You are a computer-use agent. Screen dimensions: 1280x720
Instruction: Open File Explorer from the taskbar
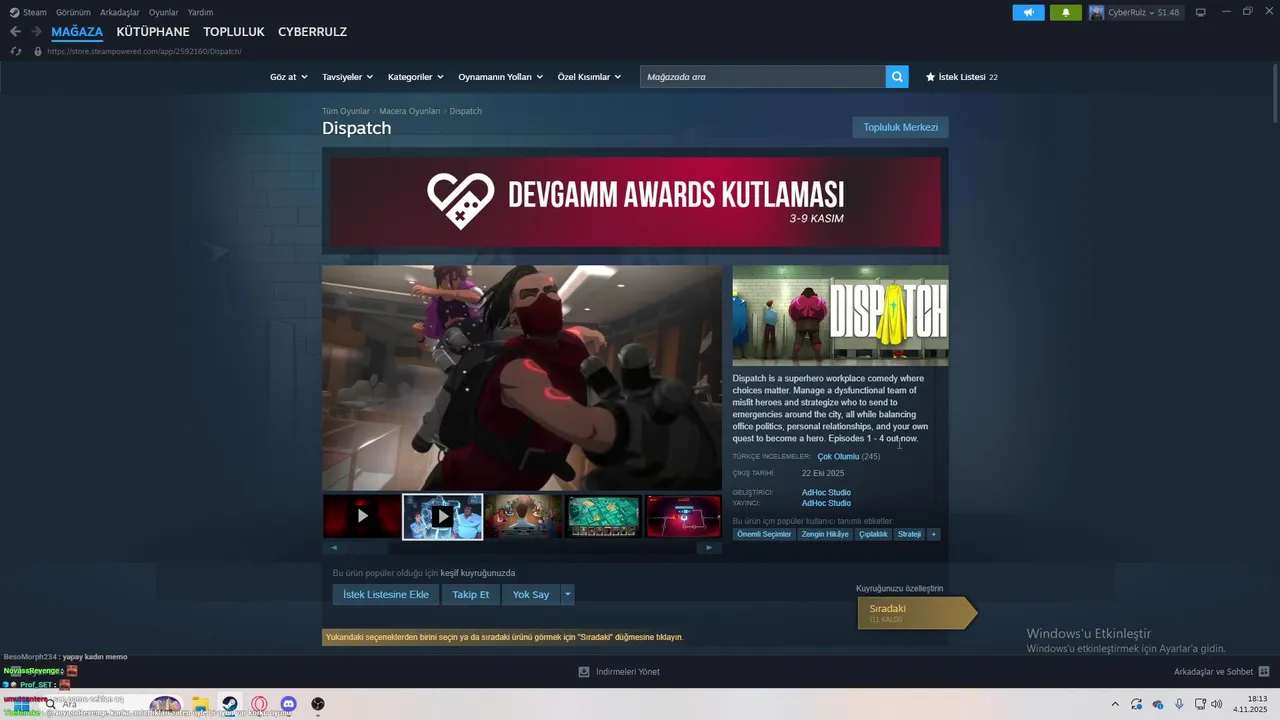point(200,704)
